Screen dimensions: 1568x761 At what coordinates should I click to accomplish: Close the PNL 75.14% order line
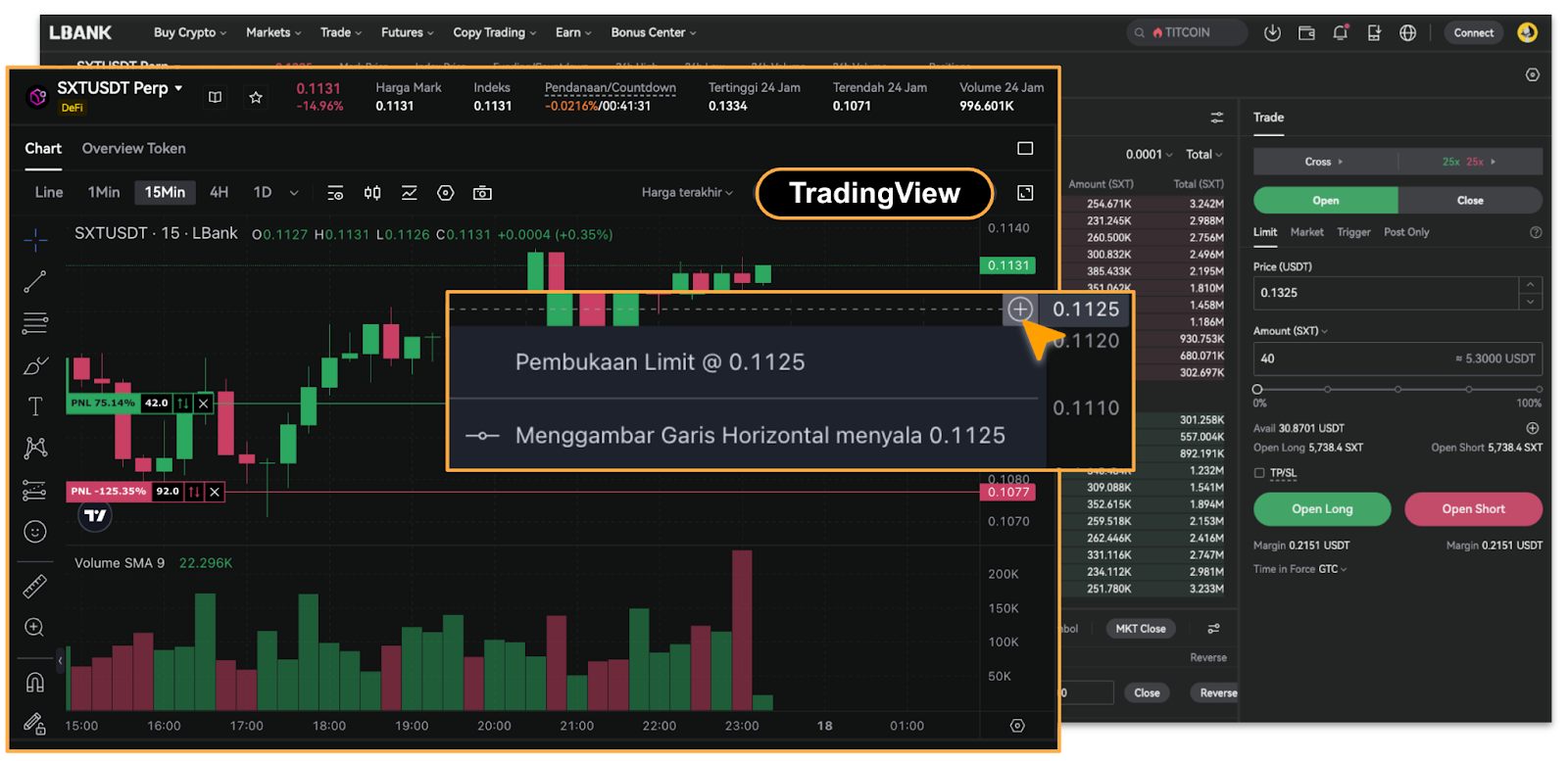(x=204, y=403)
